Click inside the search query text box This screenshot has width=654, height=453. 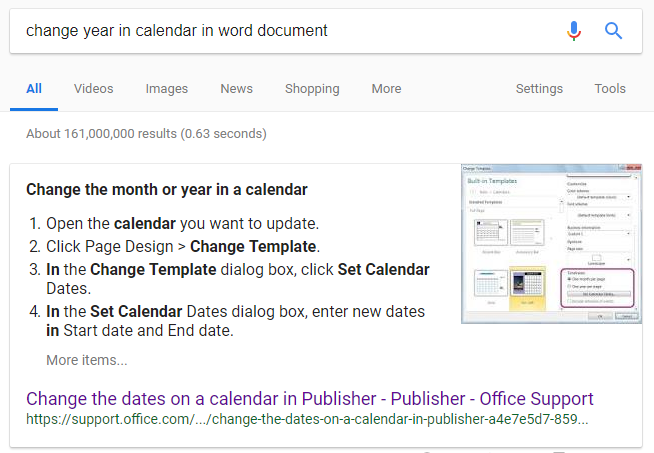pos(280,31)
